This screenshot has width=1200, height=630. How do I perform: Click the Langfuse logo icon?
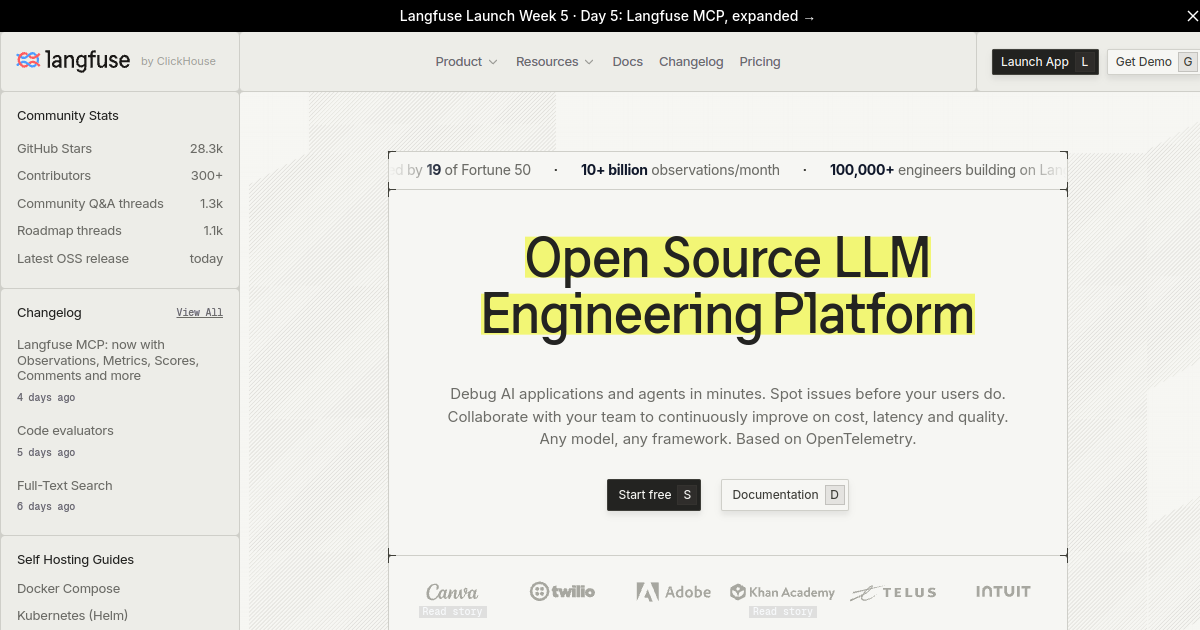(28, 60)
